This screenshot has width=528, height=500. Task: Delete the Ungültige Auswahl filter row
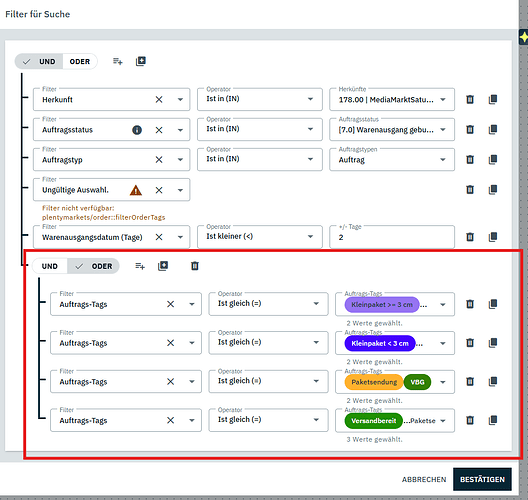[470, 190]
